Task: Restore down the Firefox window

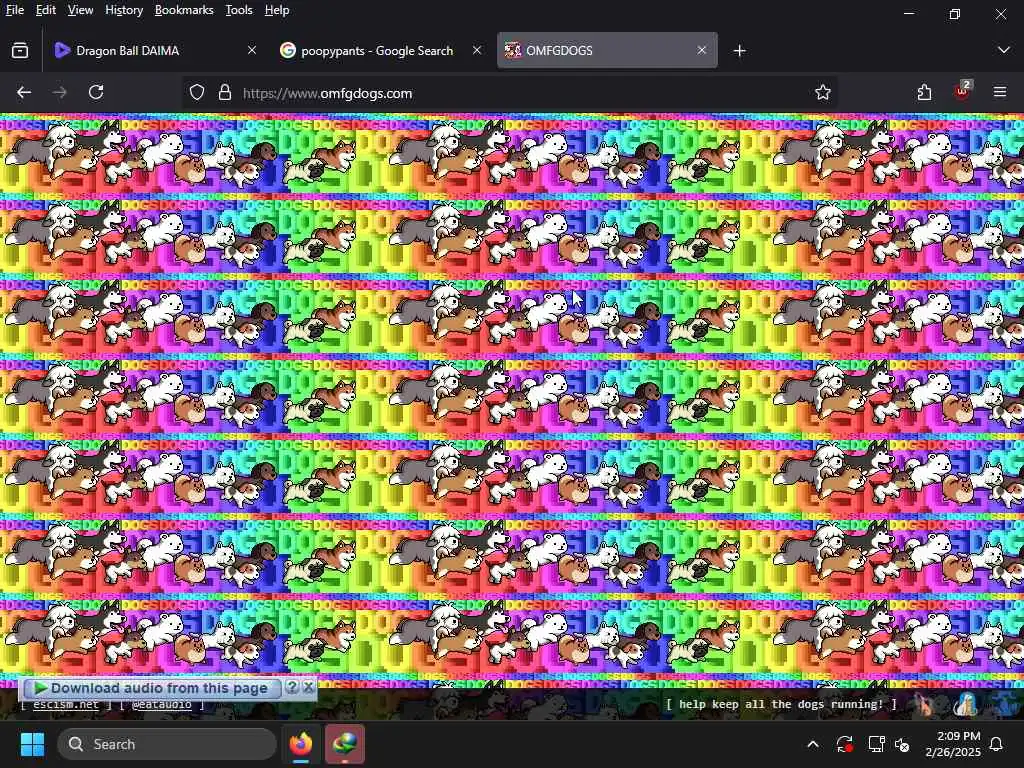Action: (955, 13)
